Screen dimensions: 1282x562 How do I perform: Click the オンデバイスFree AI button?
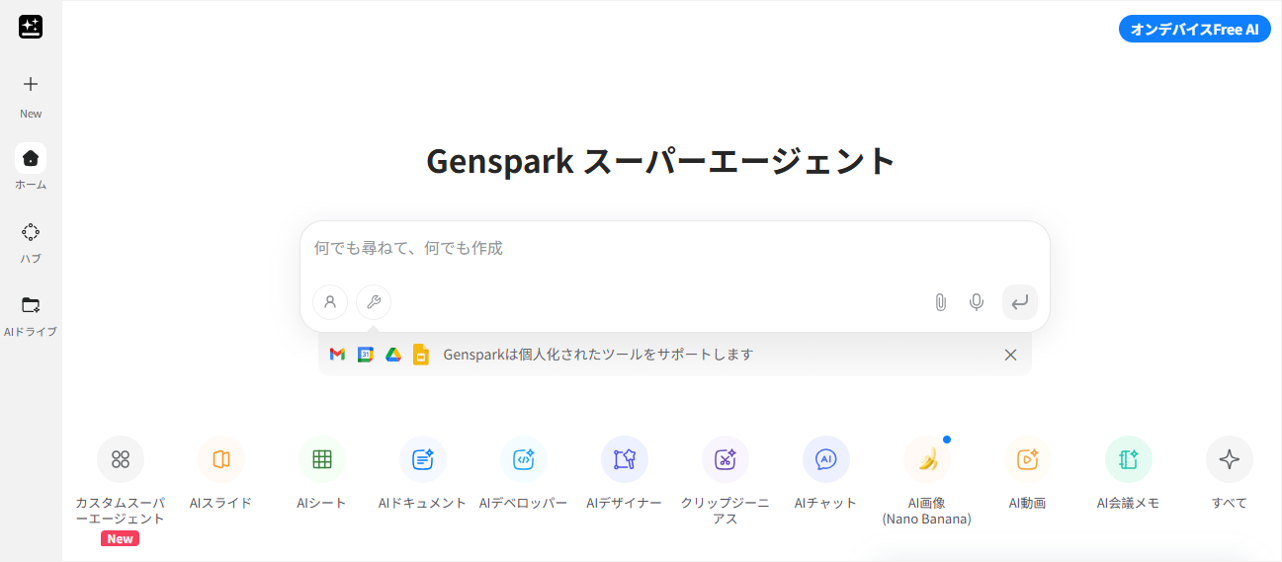[1194, 29]
